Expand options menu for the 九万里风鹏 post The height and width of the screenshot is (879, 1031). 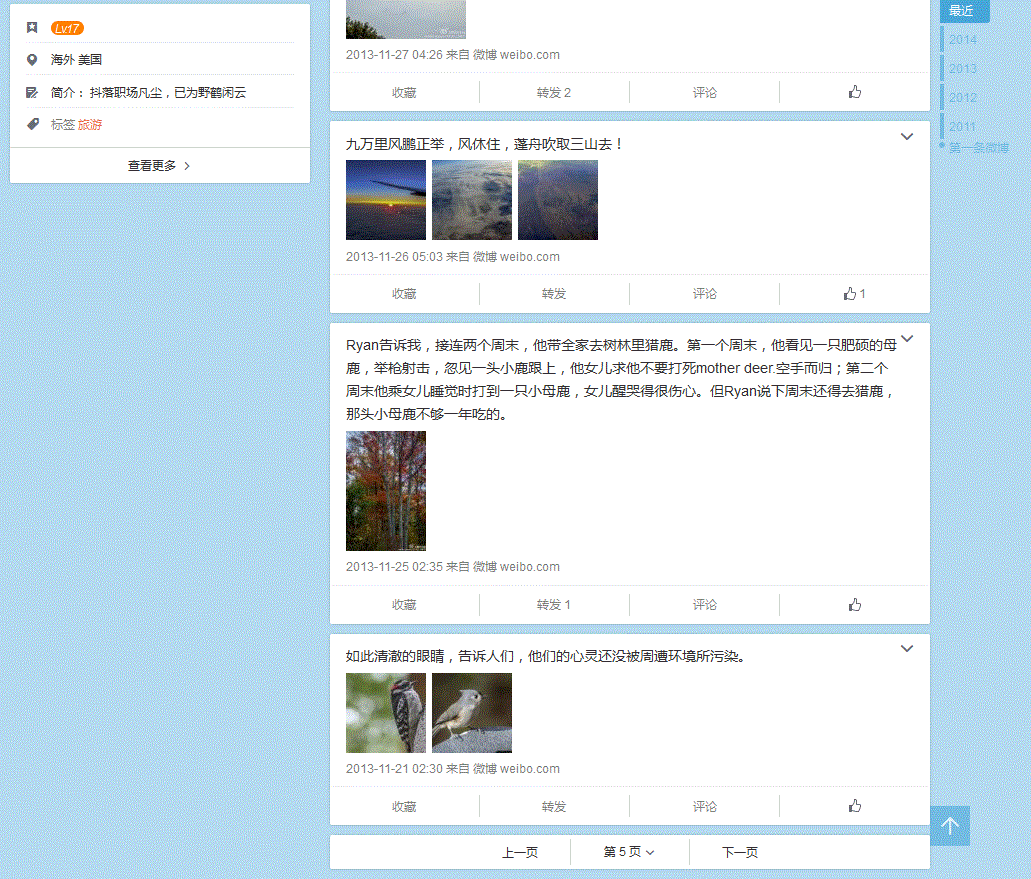(907, 137)
